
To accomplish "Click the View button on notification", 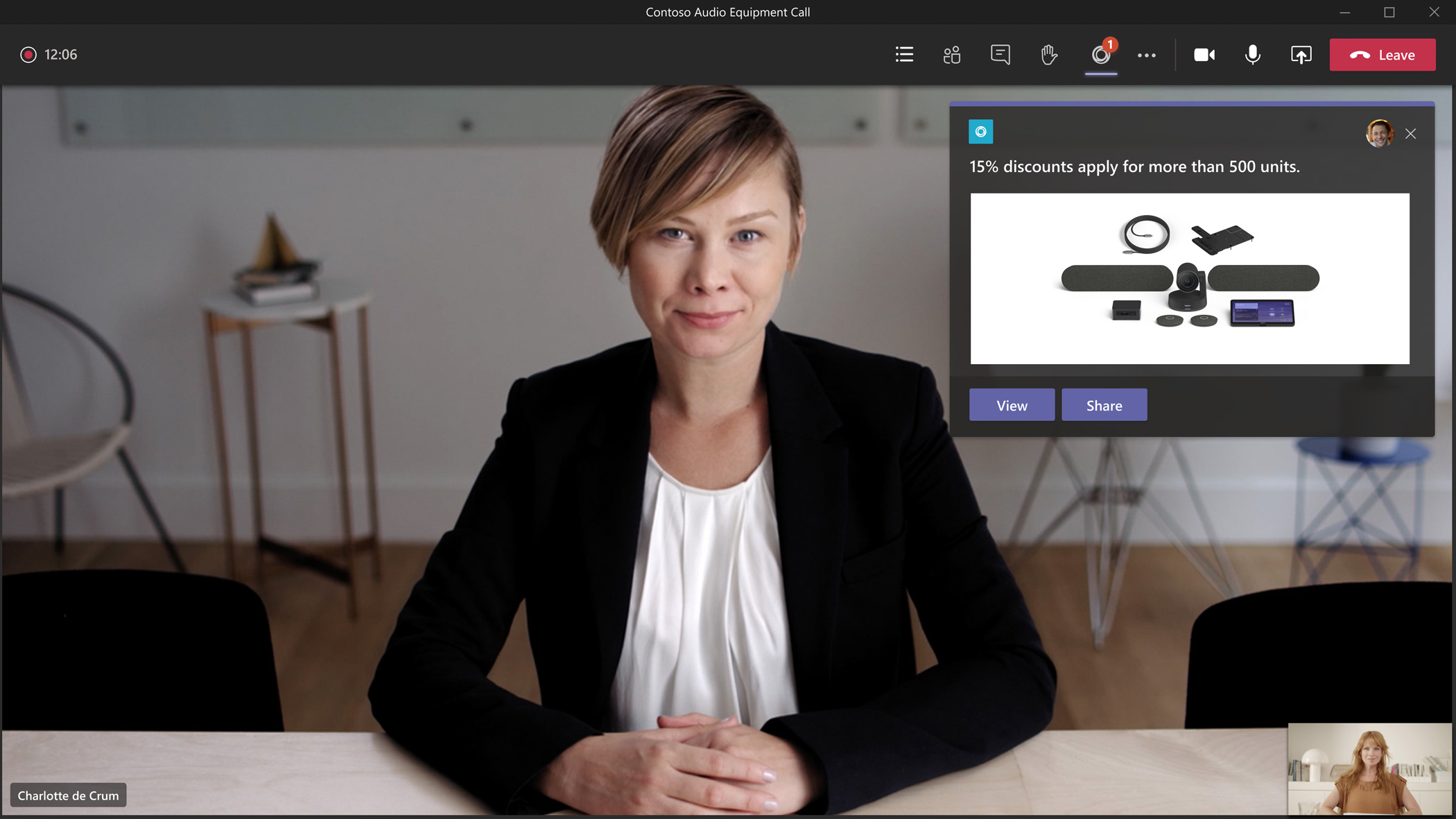I will point(1012,405).
